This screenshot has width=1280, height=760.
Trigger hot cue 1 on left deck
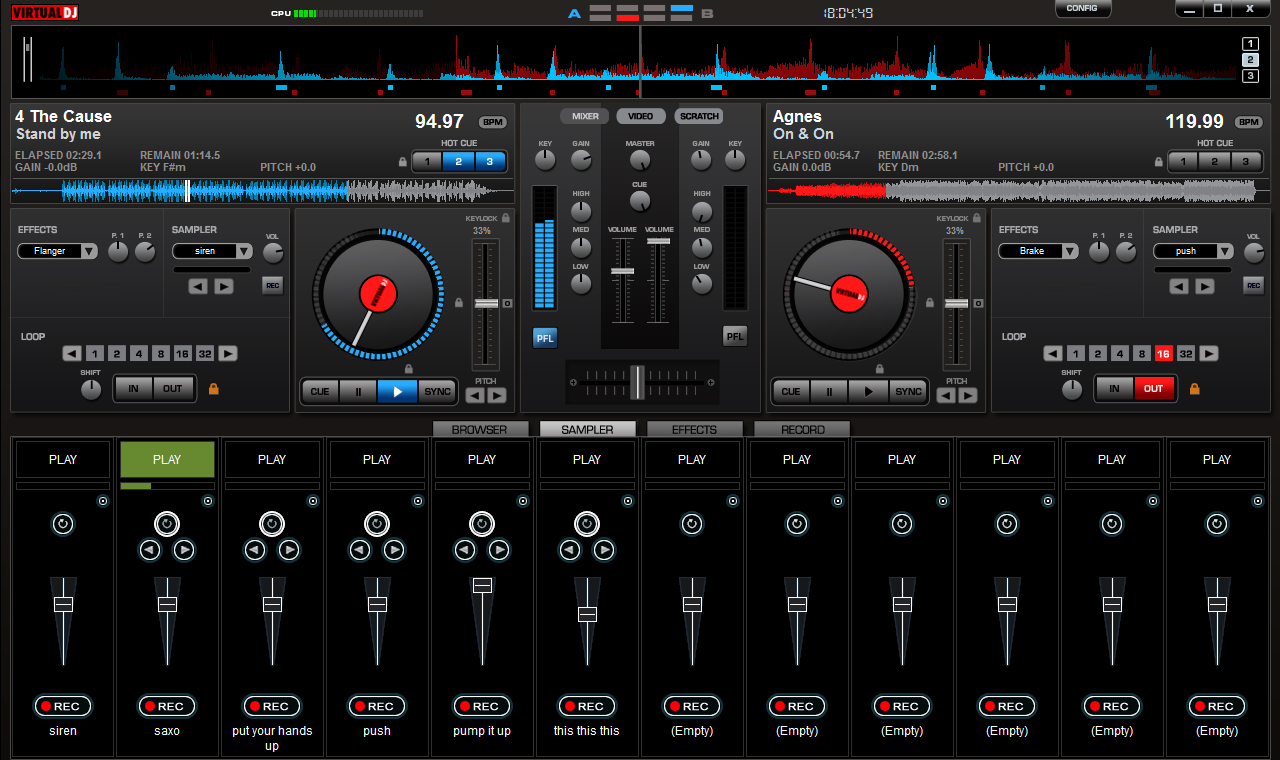coord(427,161)
